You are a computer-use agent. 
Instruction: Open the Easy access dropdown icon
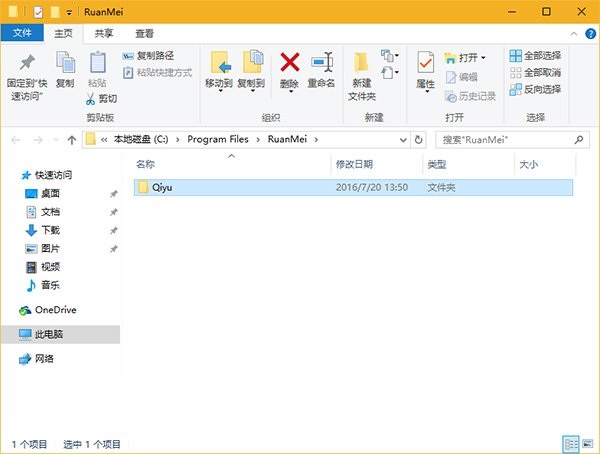(x=390, y=72)
